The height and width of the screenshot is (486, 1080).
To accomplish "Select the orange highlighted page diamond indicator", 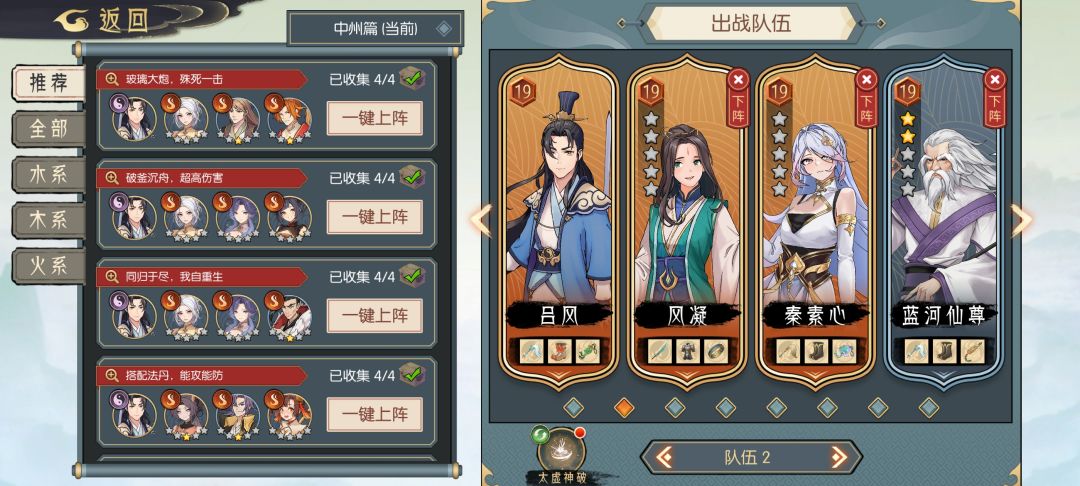I will [x=623, y=408].
